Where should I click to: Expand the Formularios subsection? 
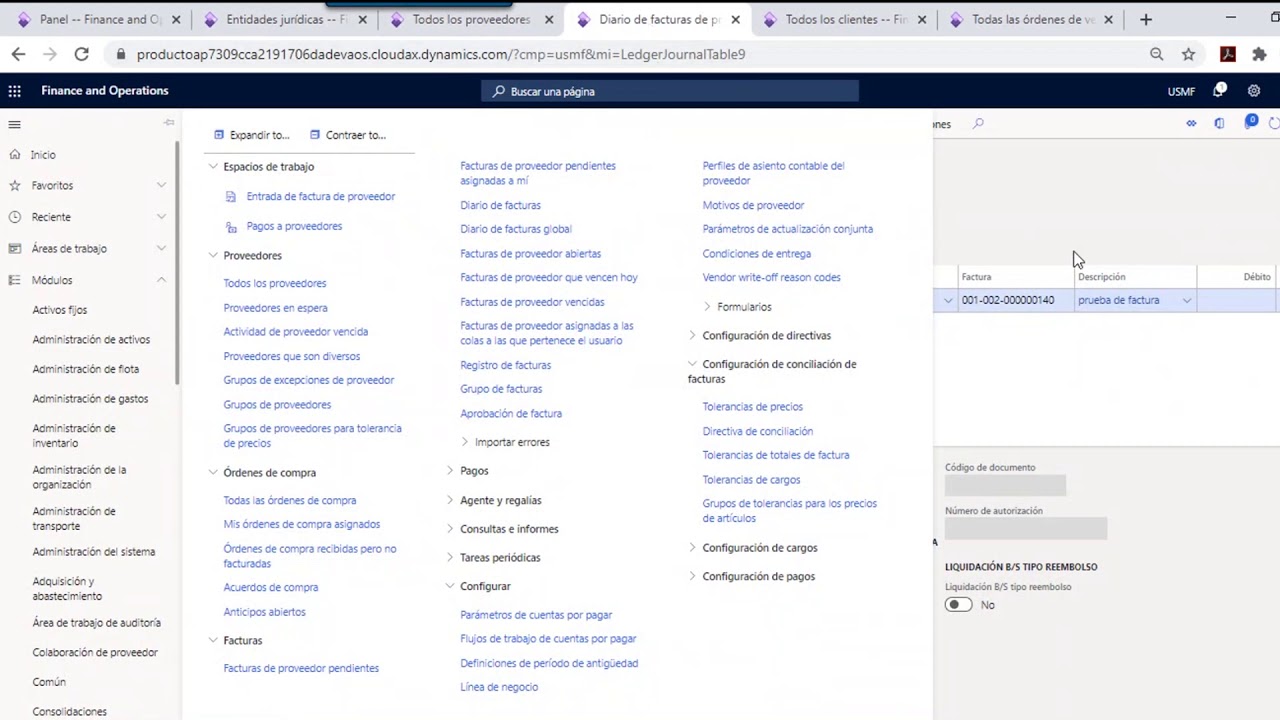click(707, 307)
